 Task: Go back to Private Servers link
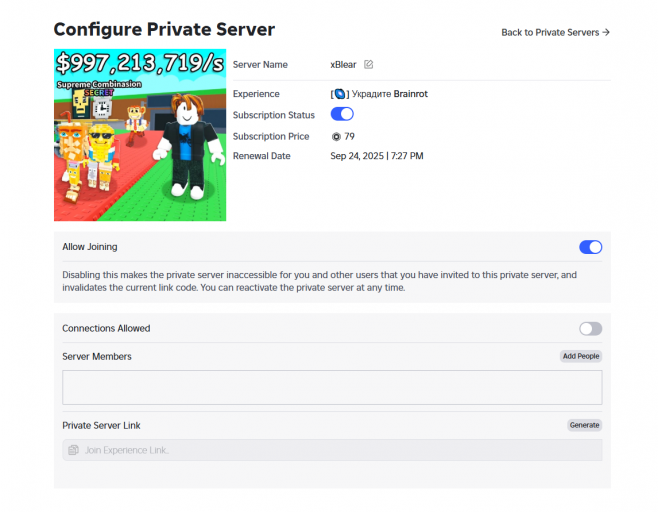click(555, 32)
